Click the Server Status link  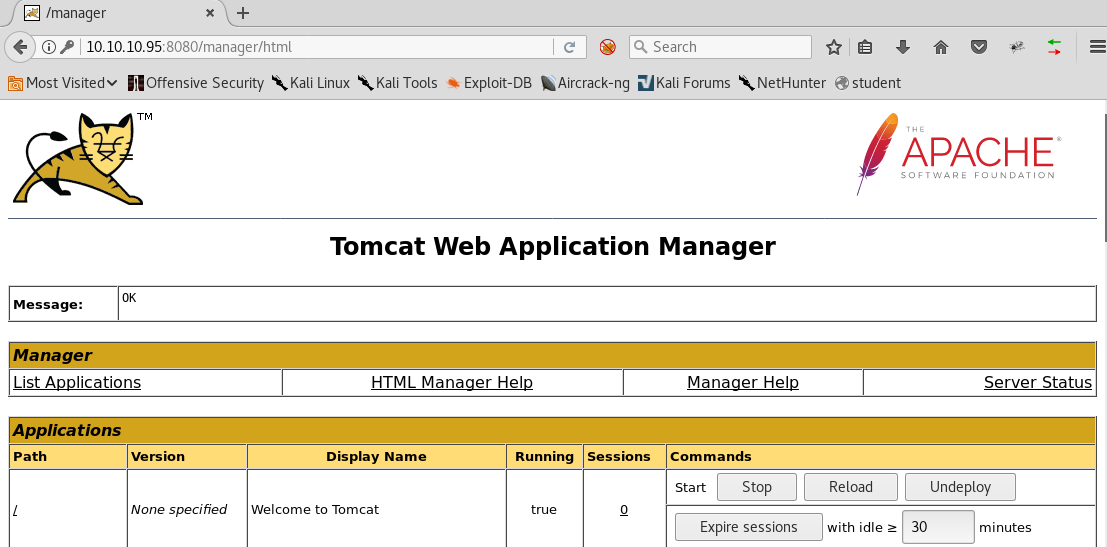1037,382
